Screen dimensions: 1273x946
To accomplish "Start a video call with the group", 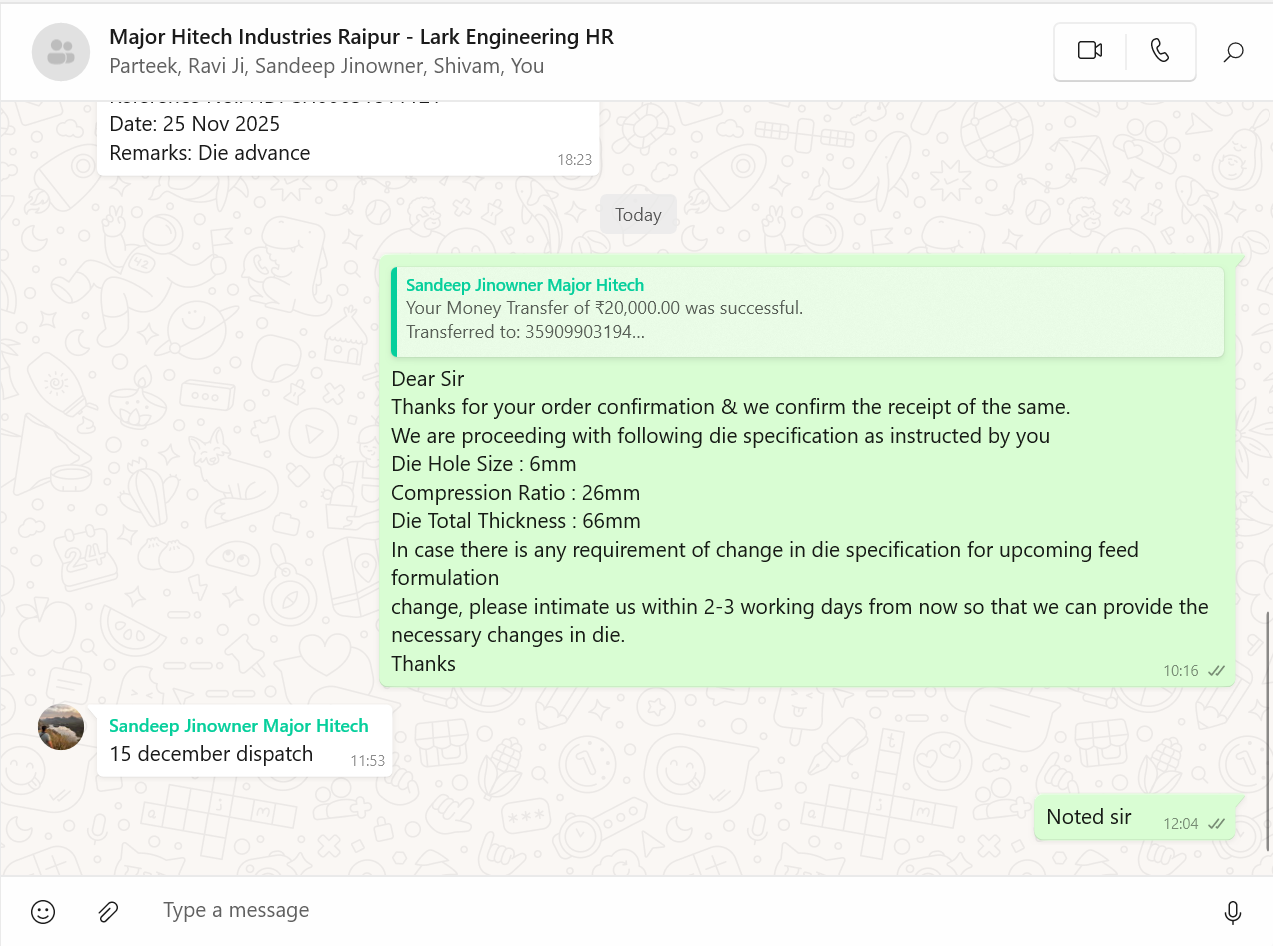I will (1089, 51).
